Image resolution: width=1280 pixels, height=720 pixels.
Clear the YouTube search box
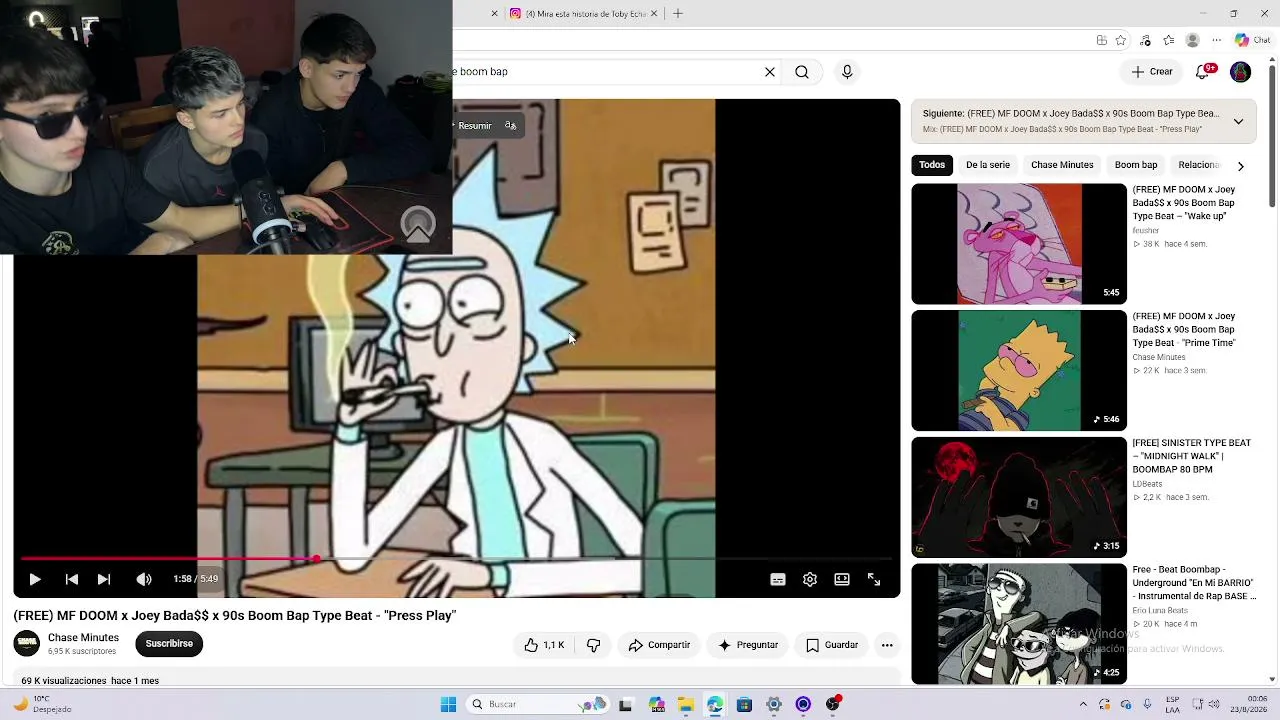(x=770, y=72)
